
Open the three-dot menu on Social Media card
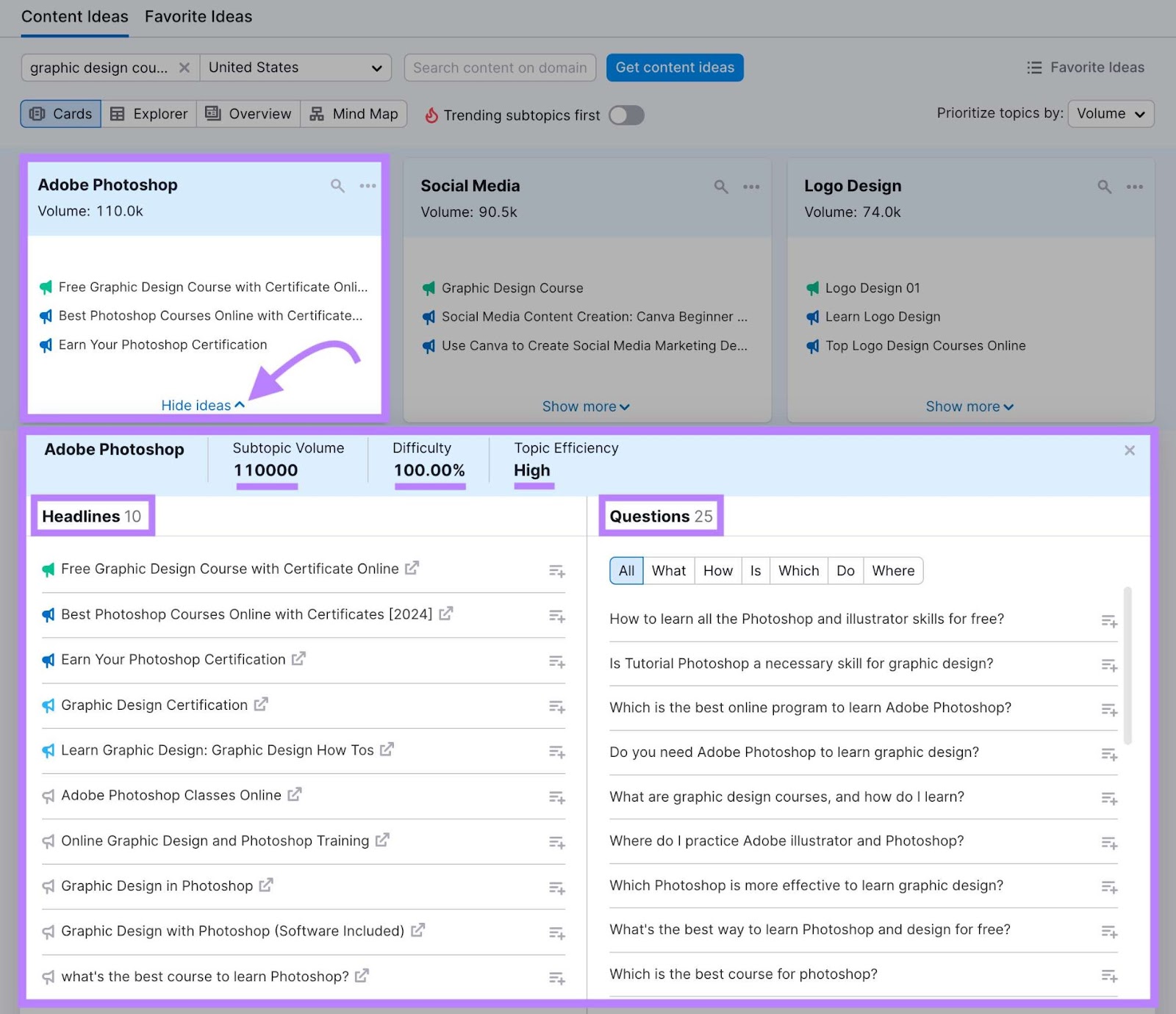[x=751, y=187]
